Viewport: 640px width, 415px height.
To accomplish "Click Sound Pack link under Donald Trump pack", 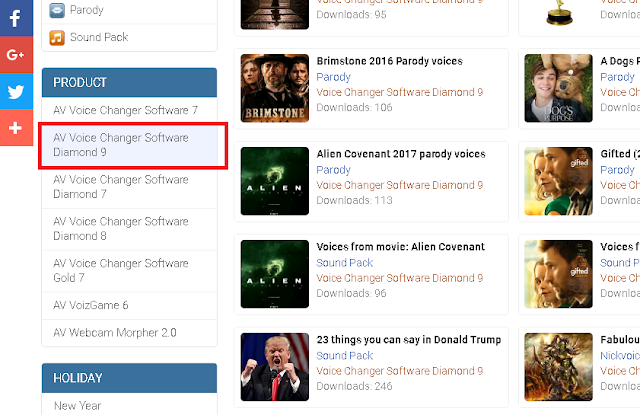I will point(344,356).
